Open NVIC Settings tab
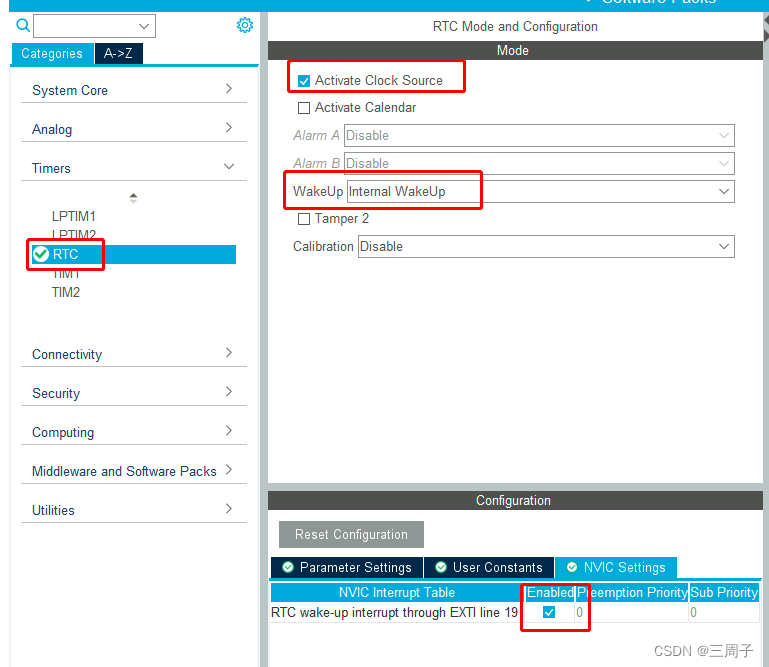 click(x=616, y=567)
